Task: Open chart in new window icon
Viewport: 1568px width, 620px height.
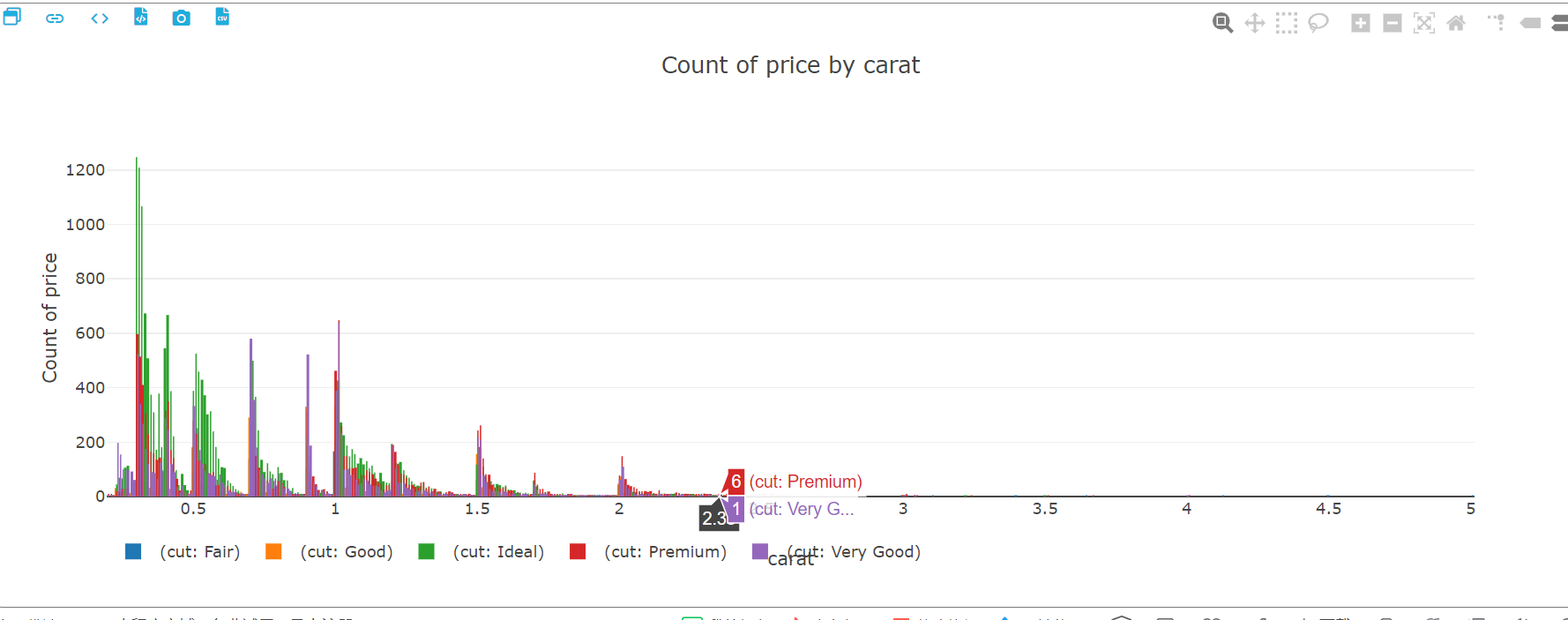Action: click(x=11, y=17)
